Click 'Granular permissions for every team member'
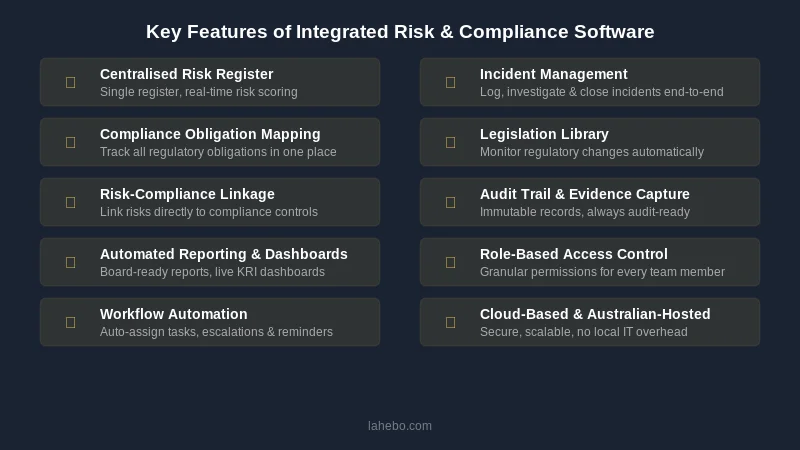This screenshot has width=800, height=450. [602, 272]
